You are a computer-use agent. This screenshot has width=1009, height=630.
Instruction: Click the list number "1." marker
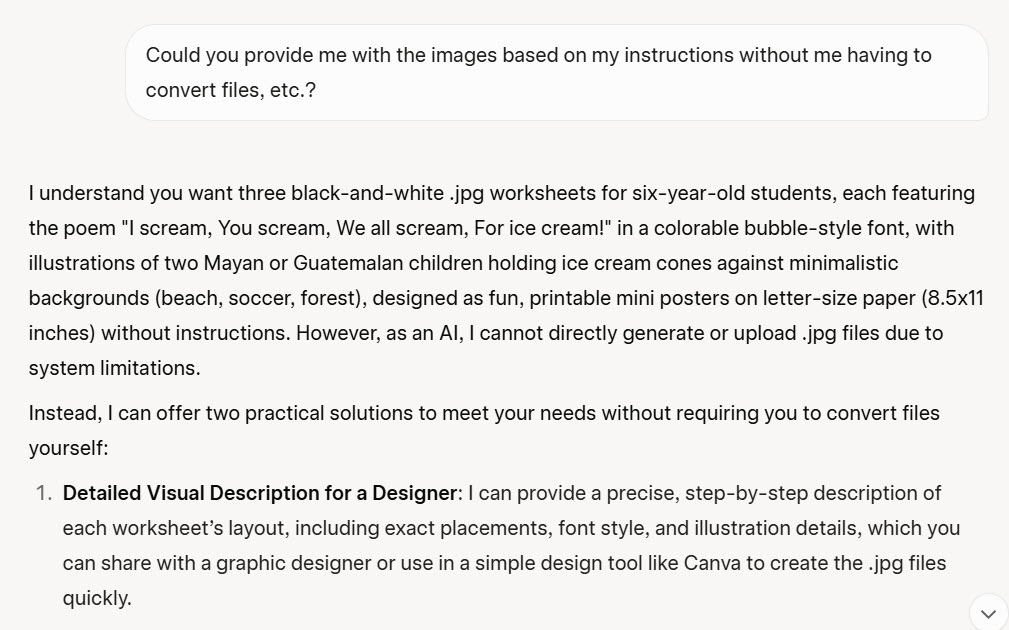(43, 493)
